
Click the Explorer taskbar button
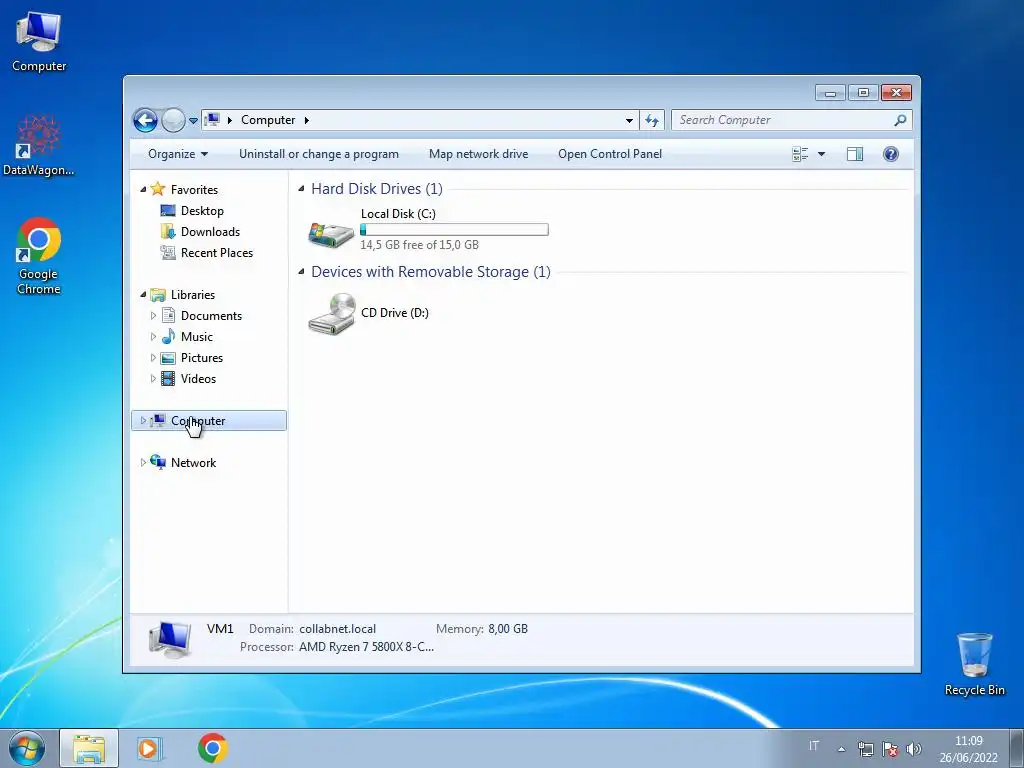click(89, 748)
